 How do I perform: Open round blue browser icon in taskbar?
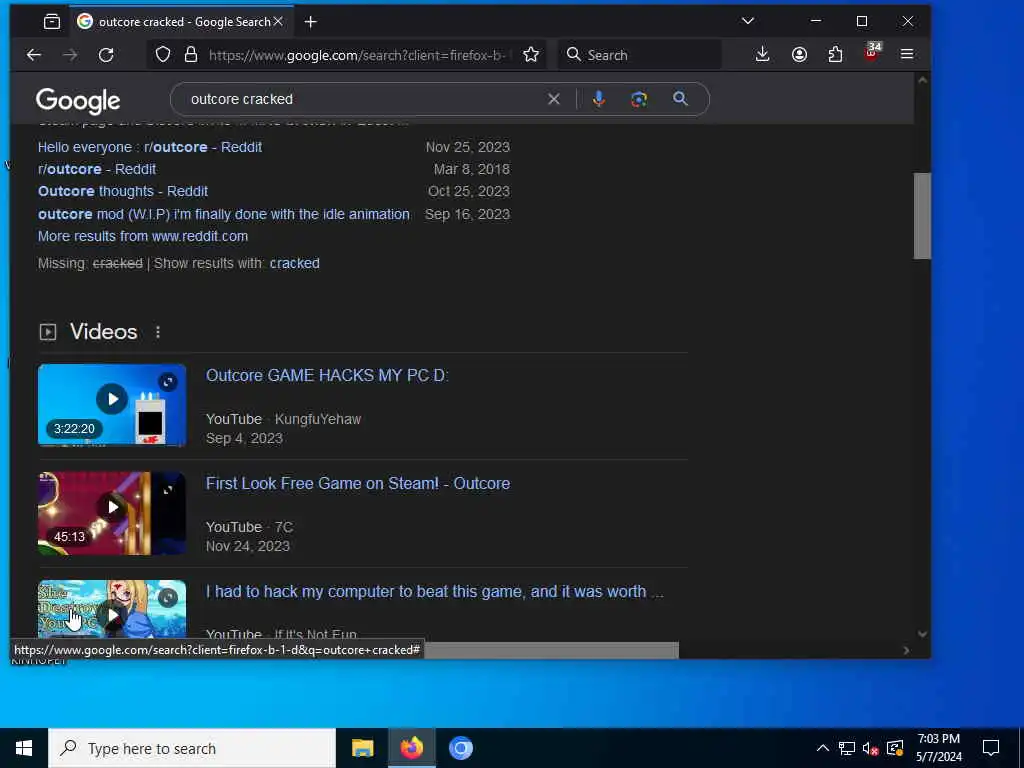tap(461, 748)
